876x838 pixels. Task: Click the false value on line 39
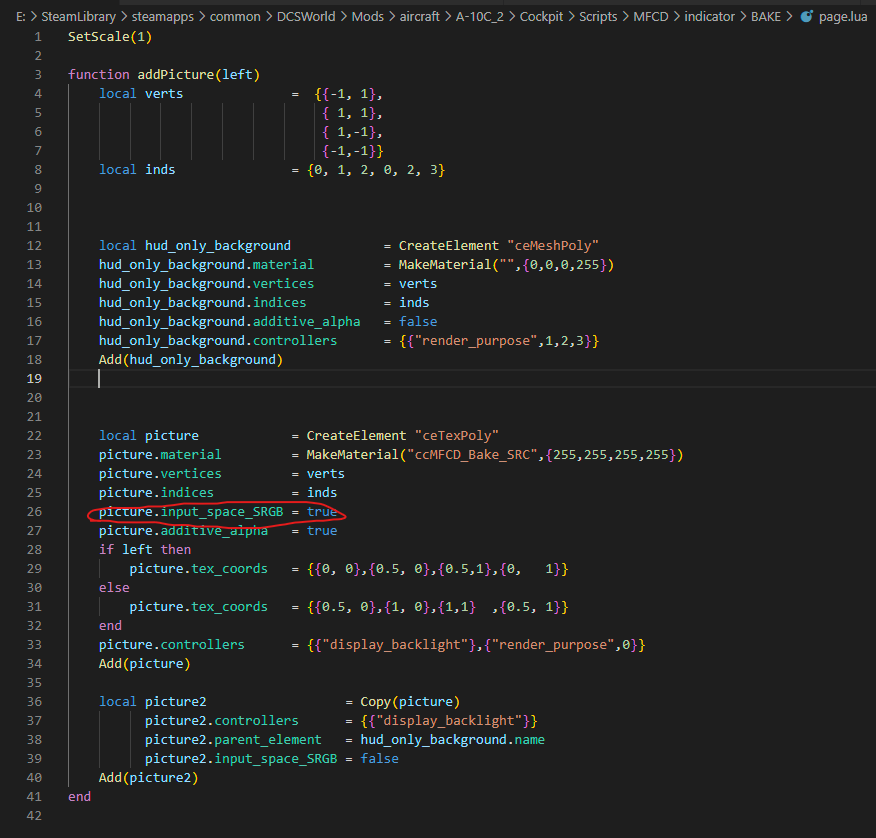pos(379,759)
